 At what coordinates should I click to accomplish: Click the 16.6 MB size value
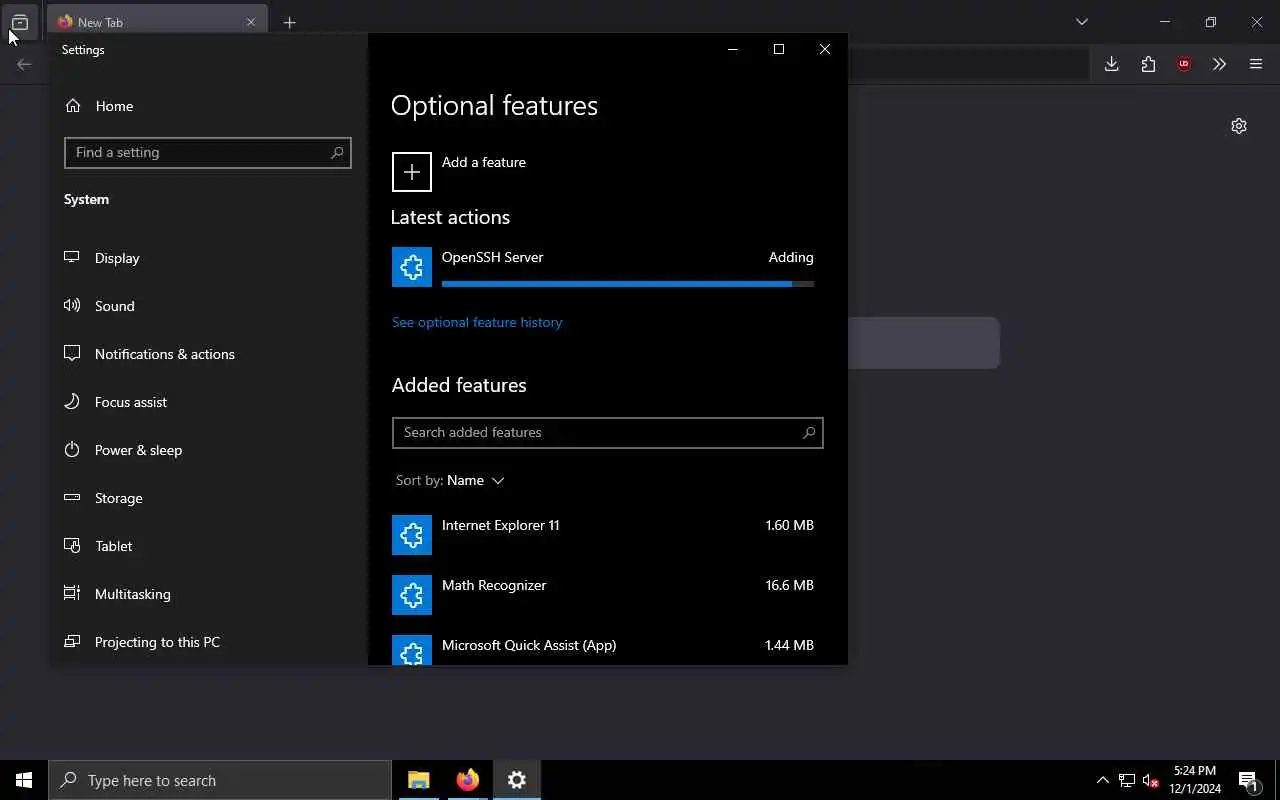[x=790, y=585]
